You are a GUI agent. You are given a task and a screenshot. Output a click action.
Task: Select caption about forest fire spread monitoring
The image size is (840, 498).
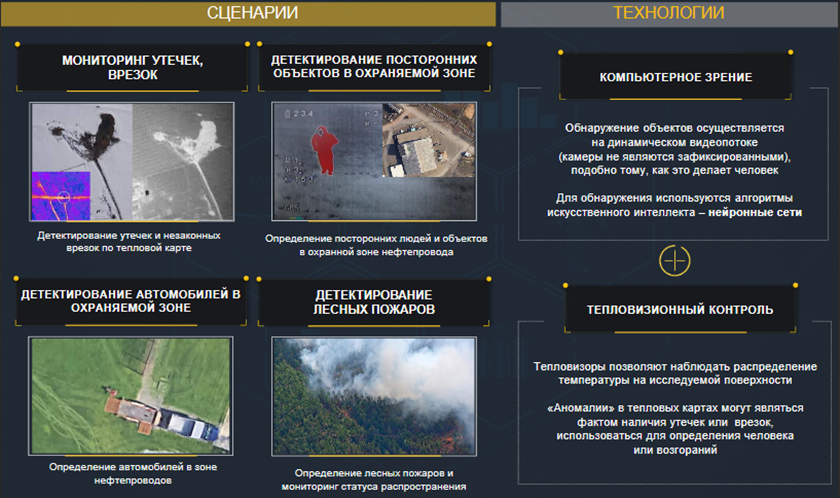click(x=374, y=479)
